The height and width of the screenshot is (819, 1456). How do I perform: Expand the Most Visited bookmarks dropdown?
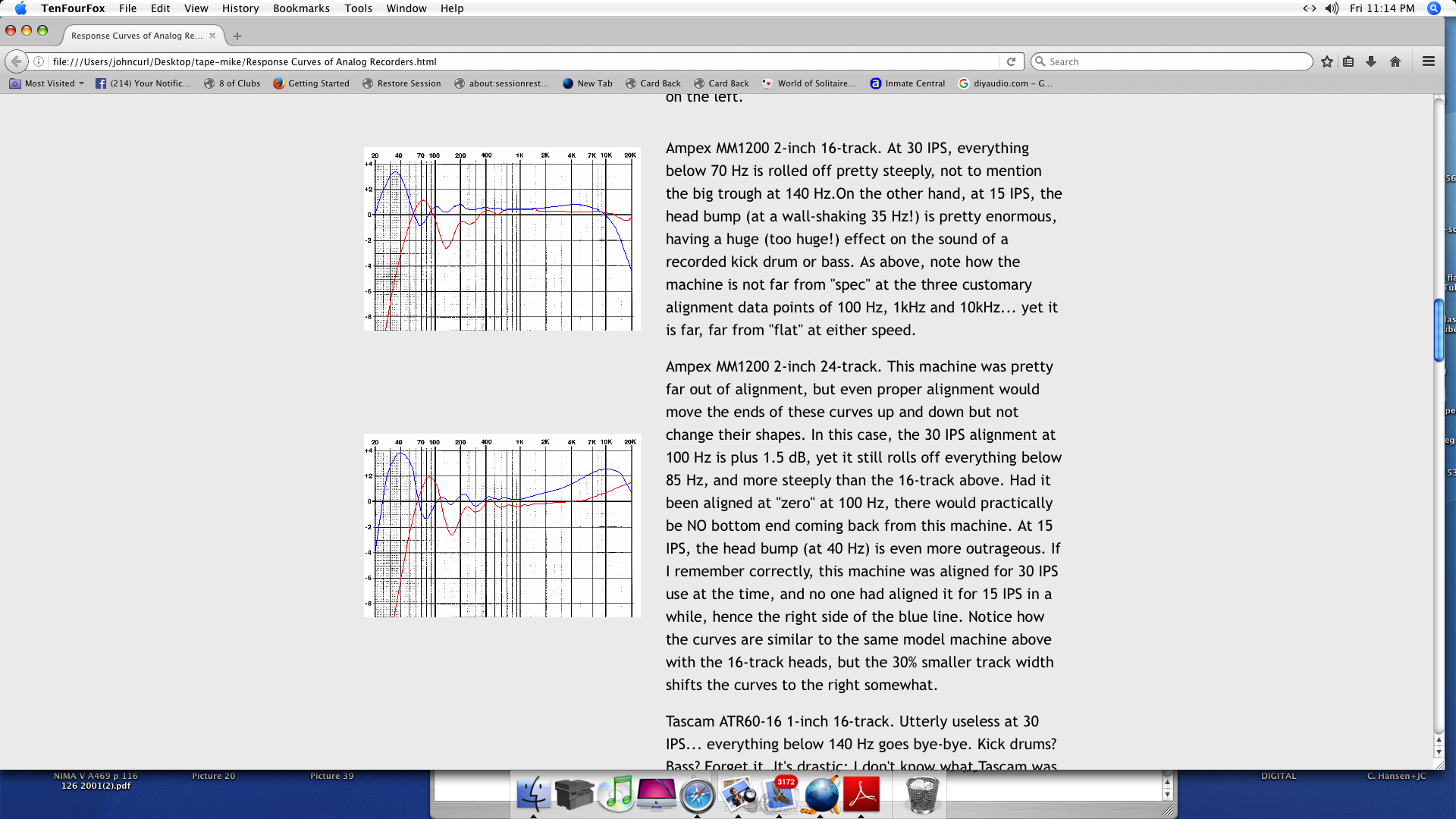(47, 83)
